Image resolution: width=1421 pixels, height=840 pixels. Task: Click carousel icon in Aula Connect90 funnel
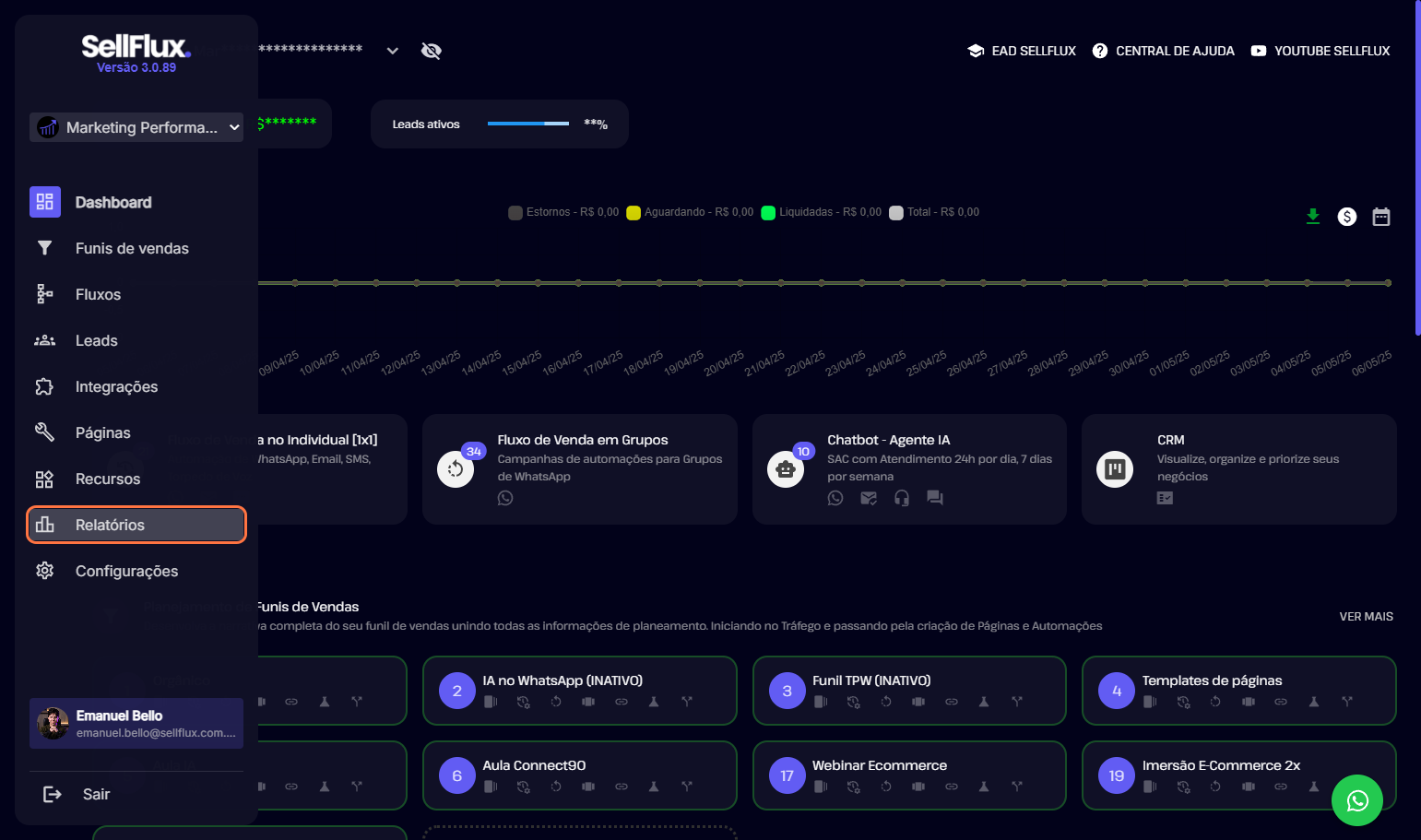point(588,787)
